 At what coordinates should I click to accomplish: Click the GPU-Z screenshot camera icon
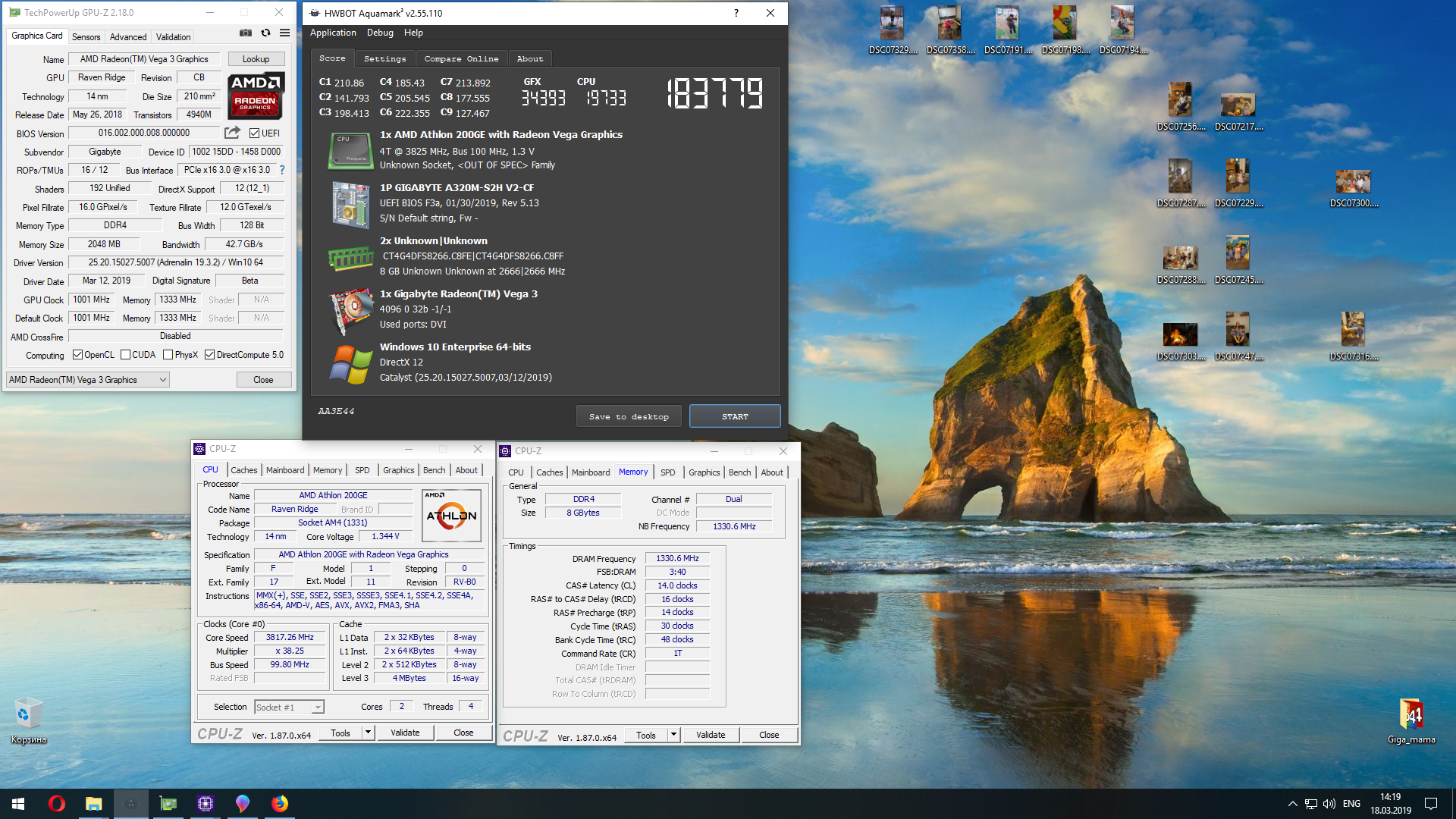pos(245,33)
